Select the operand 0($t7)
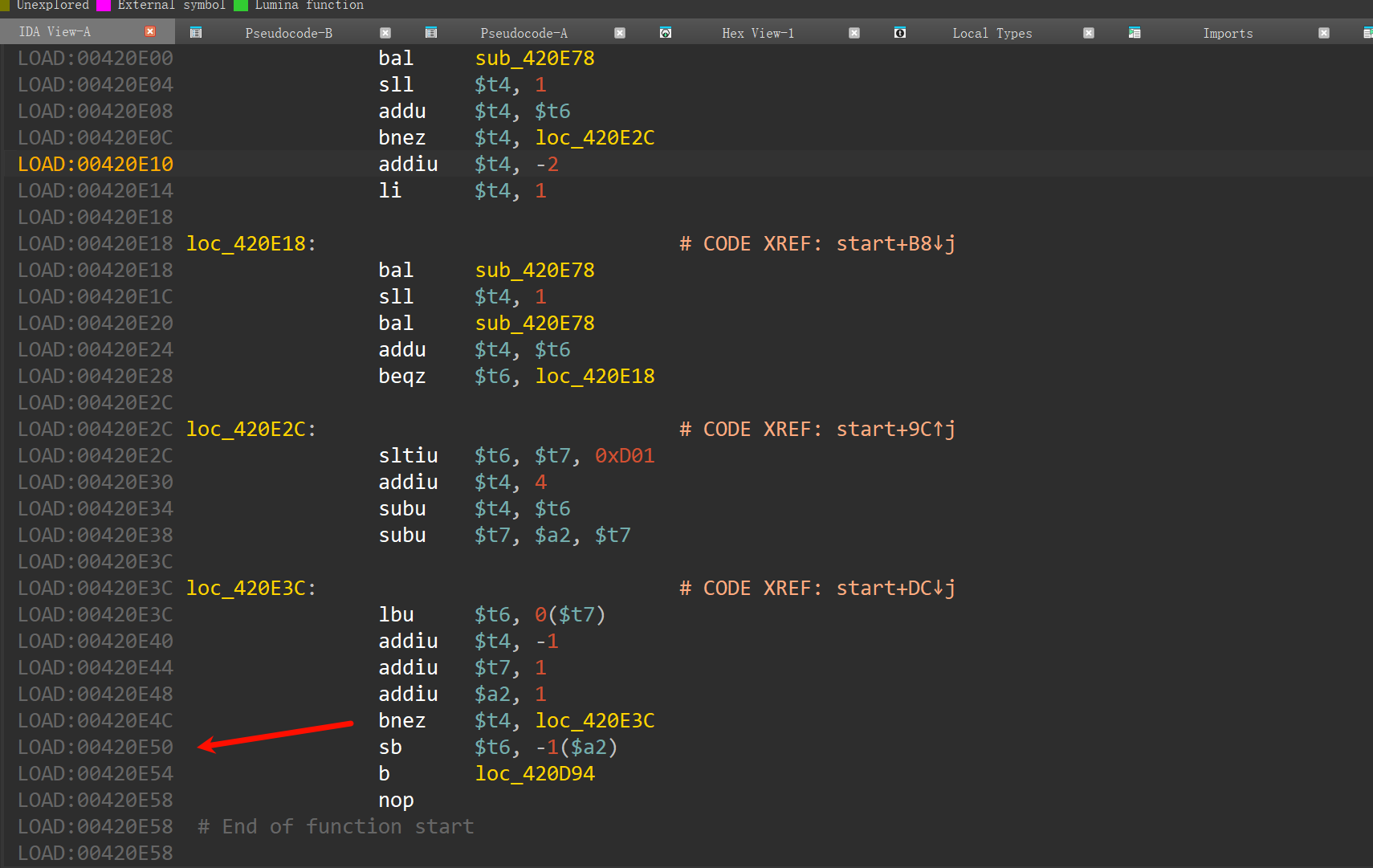 click(x=570, y=615)
